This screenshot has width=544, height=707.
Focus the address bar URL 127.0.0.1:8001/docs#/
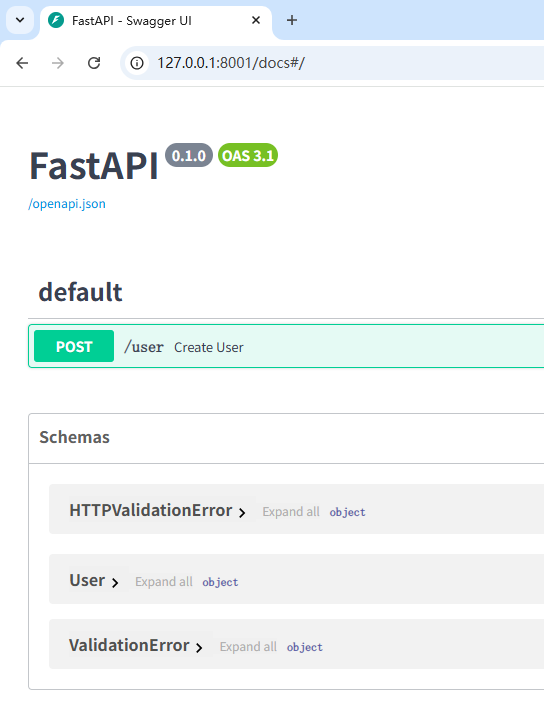[231, 63]
